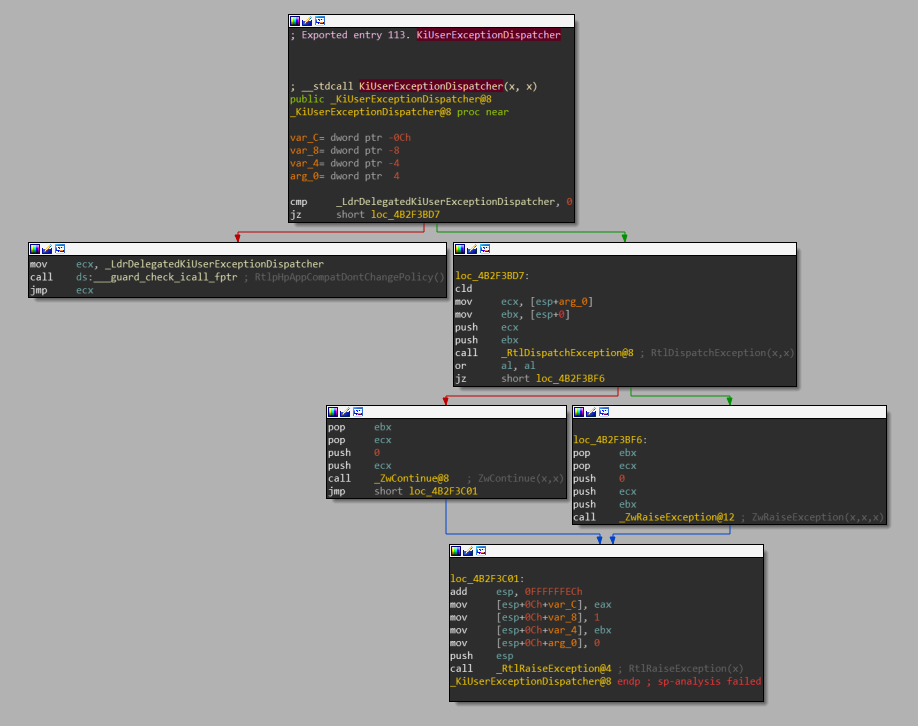Click set node color icon on entry node

(x=295, y=21)
